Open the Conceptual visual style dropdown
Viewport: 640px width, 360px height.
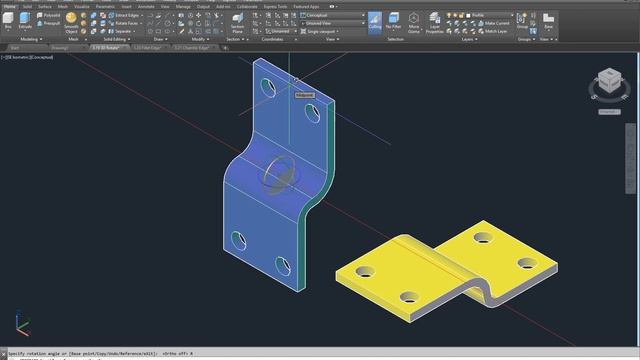click(333, 15)
